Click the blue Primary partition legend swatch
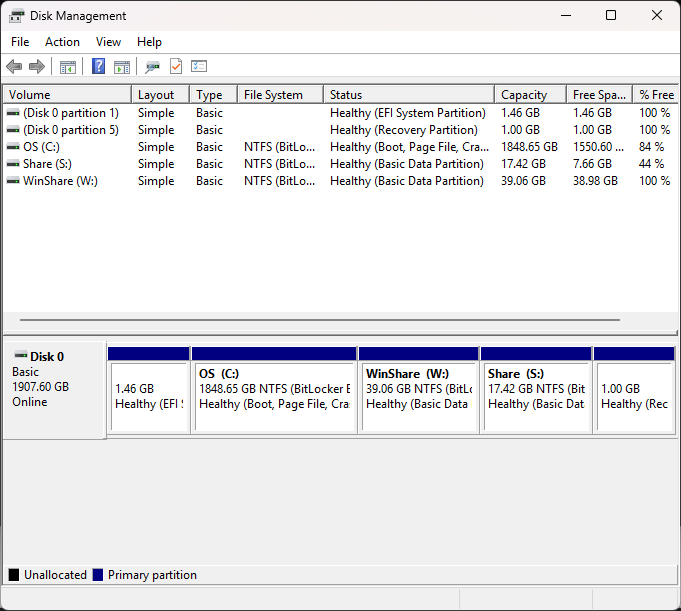 tap(98, 575)
